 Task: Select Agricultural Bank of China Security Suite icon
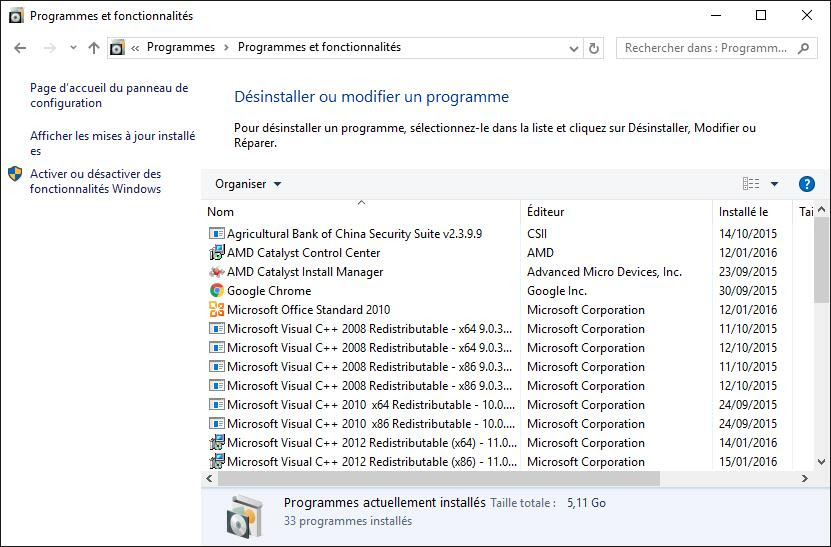(216, 234)
